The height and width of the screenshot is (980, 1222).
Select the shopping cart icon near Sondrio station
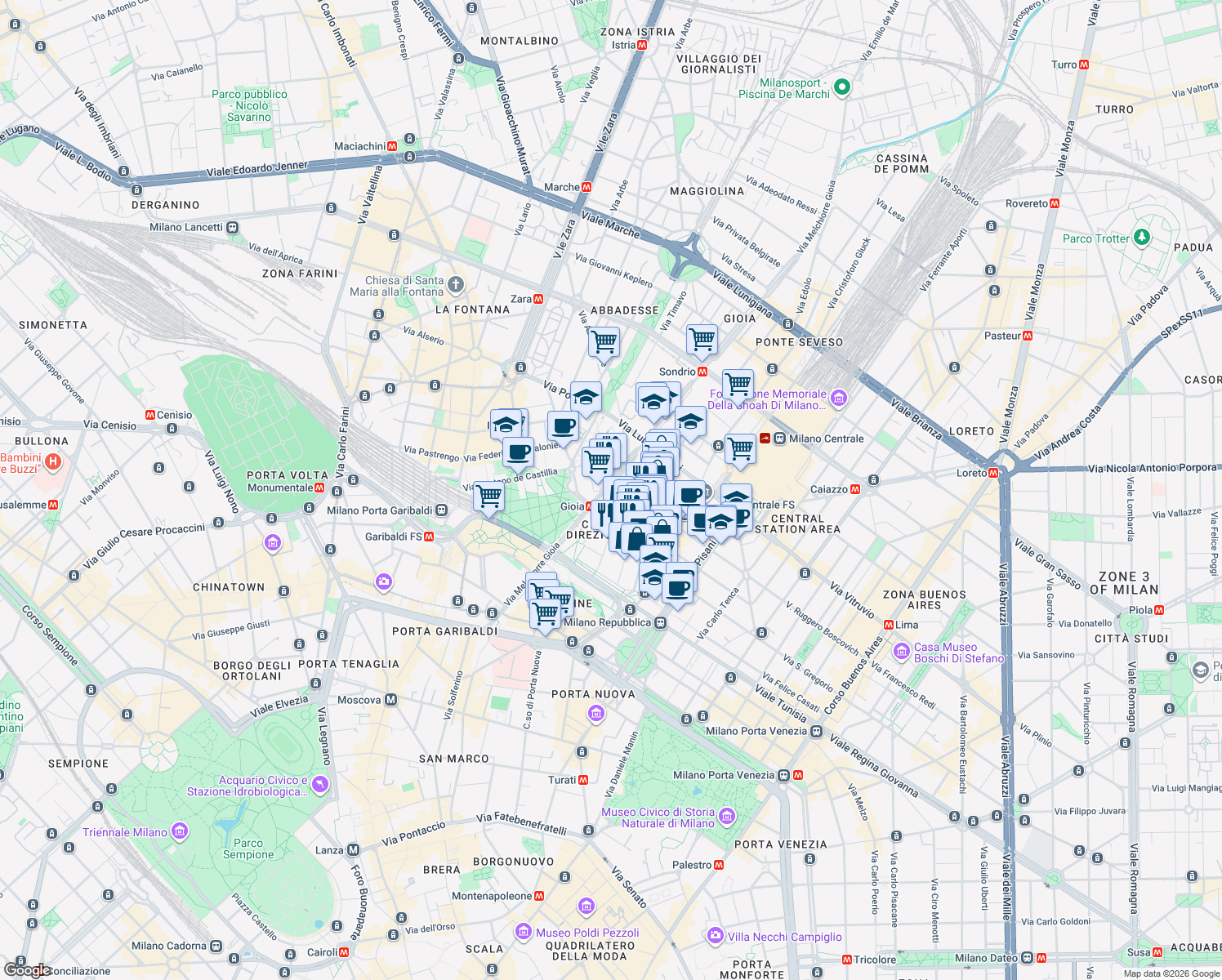[x=701, y=340]
